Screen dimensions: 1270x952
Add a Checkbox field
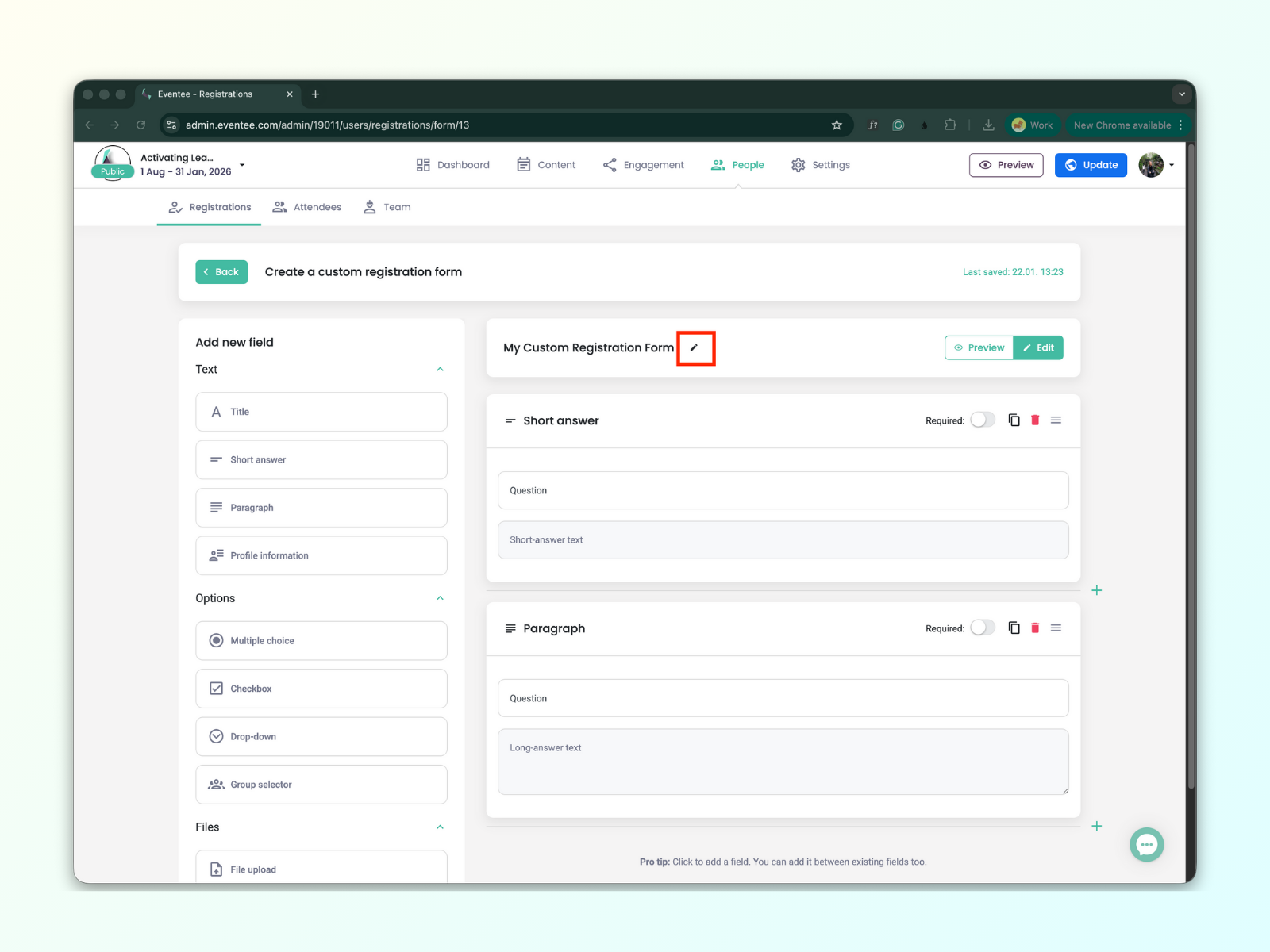321,689
